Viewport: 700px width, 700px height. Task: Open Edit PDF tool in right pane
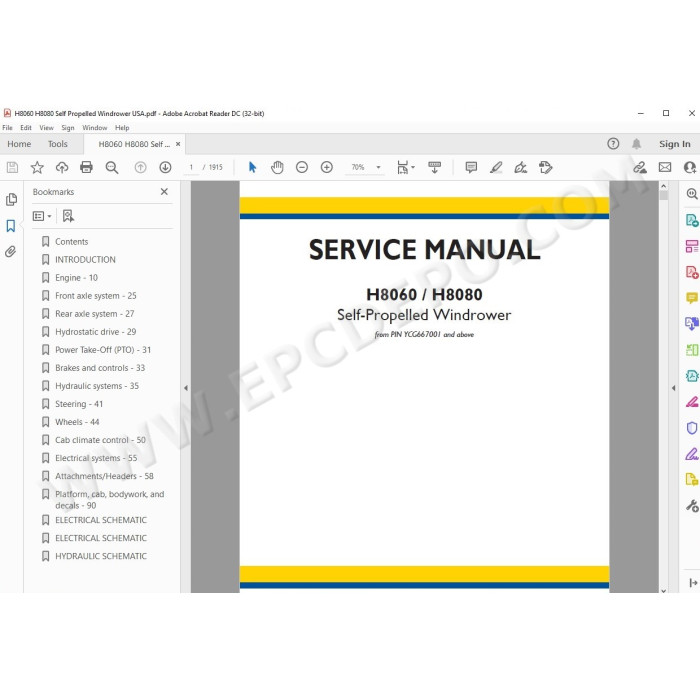click(692, 246)
